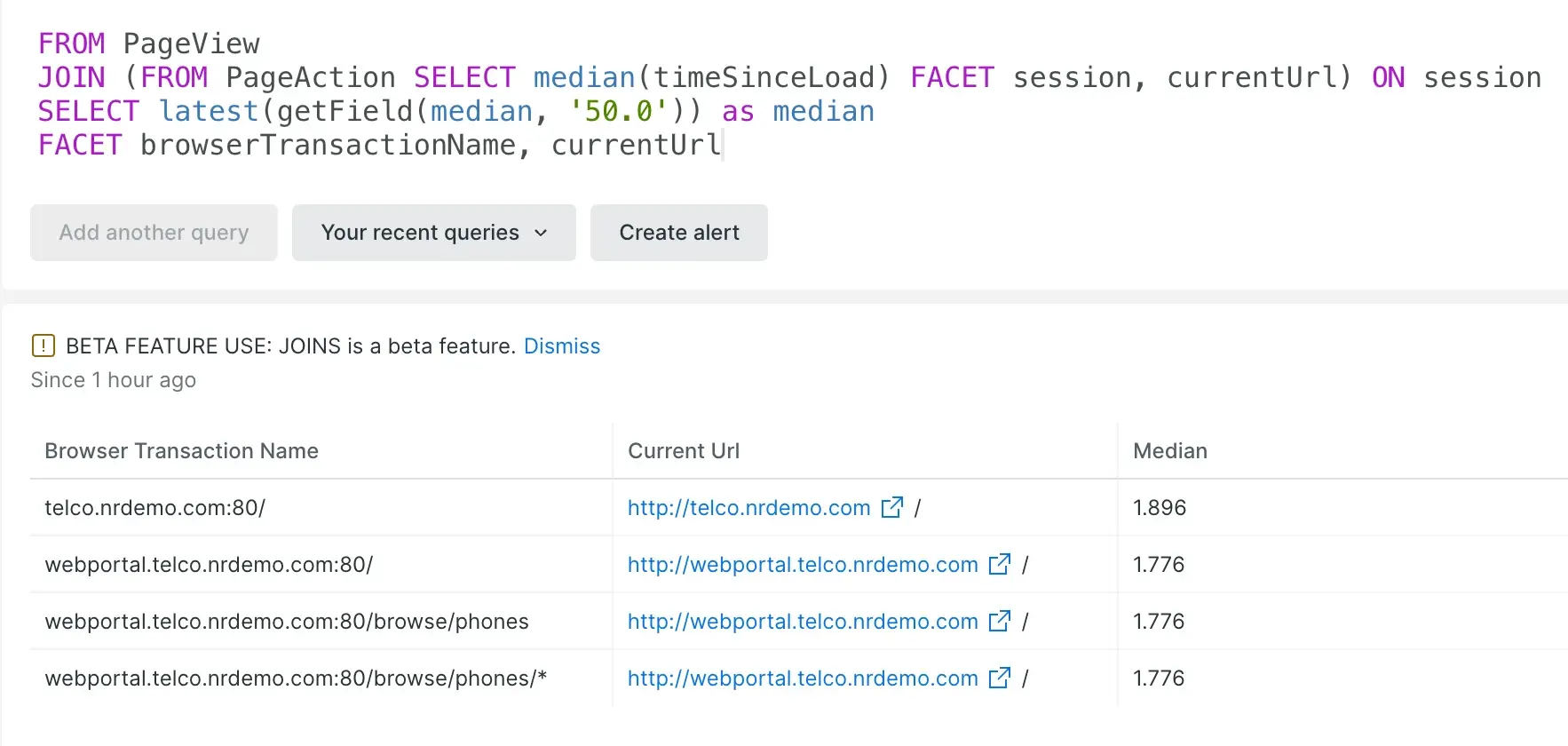Open the http://telco.nrdemo.com link
1568x746 pixels.
(x=748, y=508)
